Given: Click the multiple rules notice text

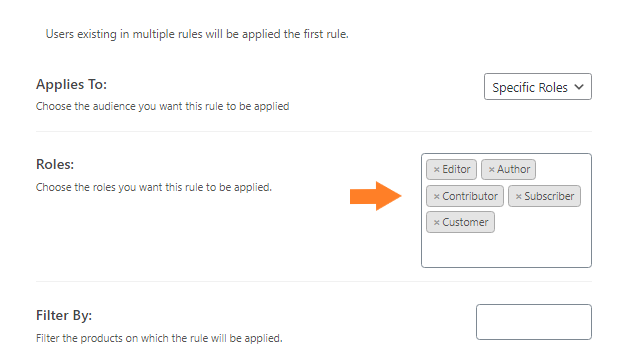Looking at the screenshot, I should [x=197, y=34].
